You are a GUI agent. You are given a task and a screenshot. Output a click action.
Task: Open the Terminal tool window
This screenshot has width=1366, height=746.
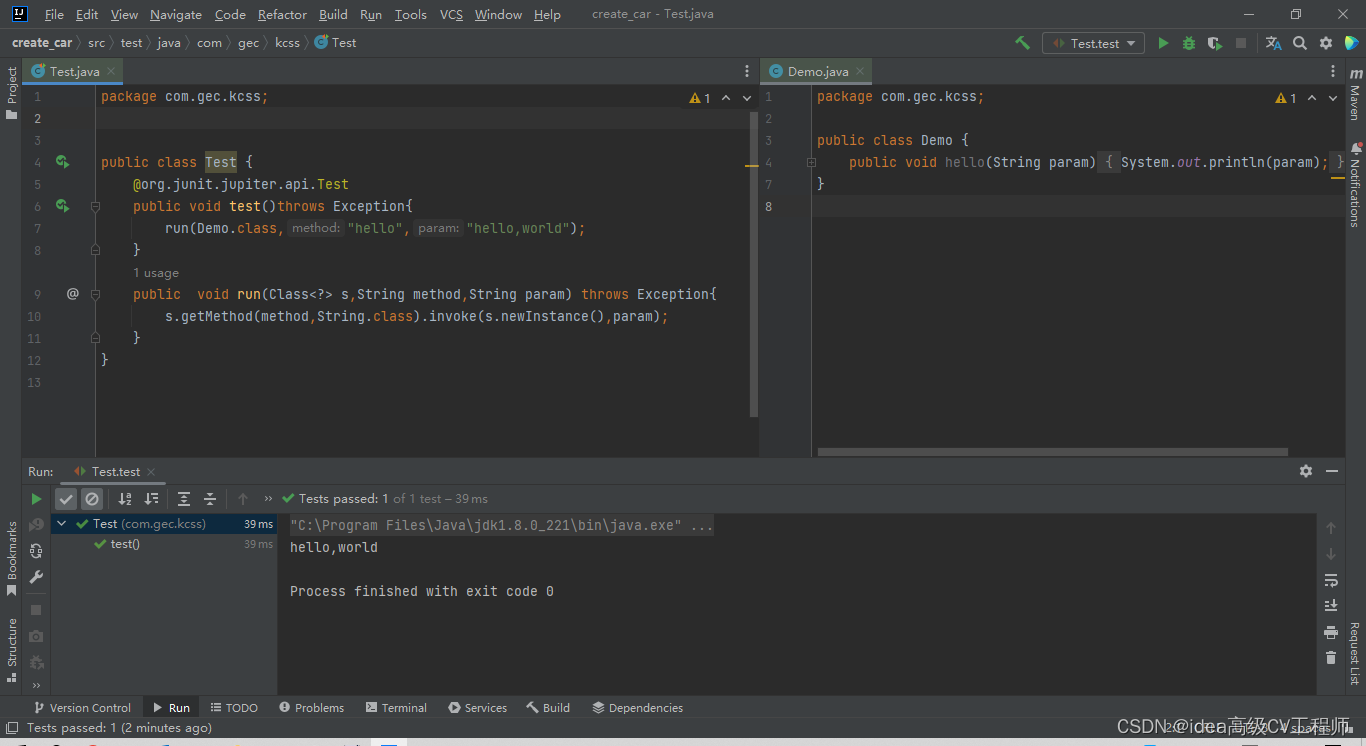point(396,708)
